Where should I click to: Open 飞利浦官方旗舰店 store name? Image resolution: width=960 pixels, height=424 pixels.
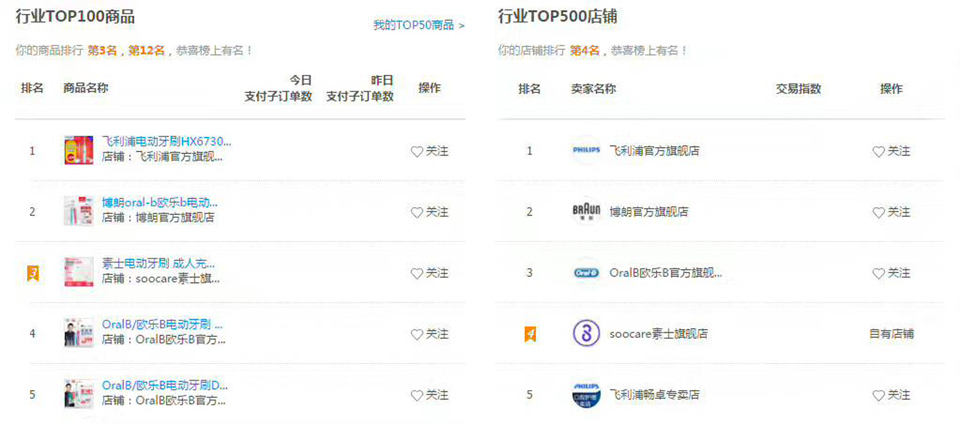pos(654,151)
